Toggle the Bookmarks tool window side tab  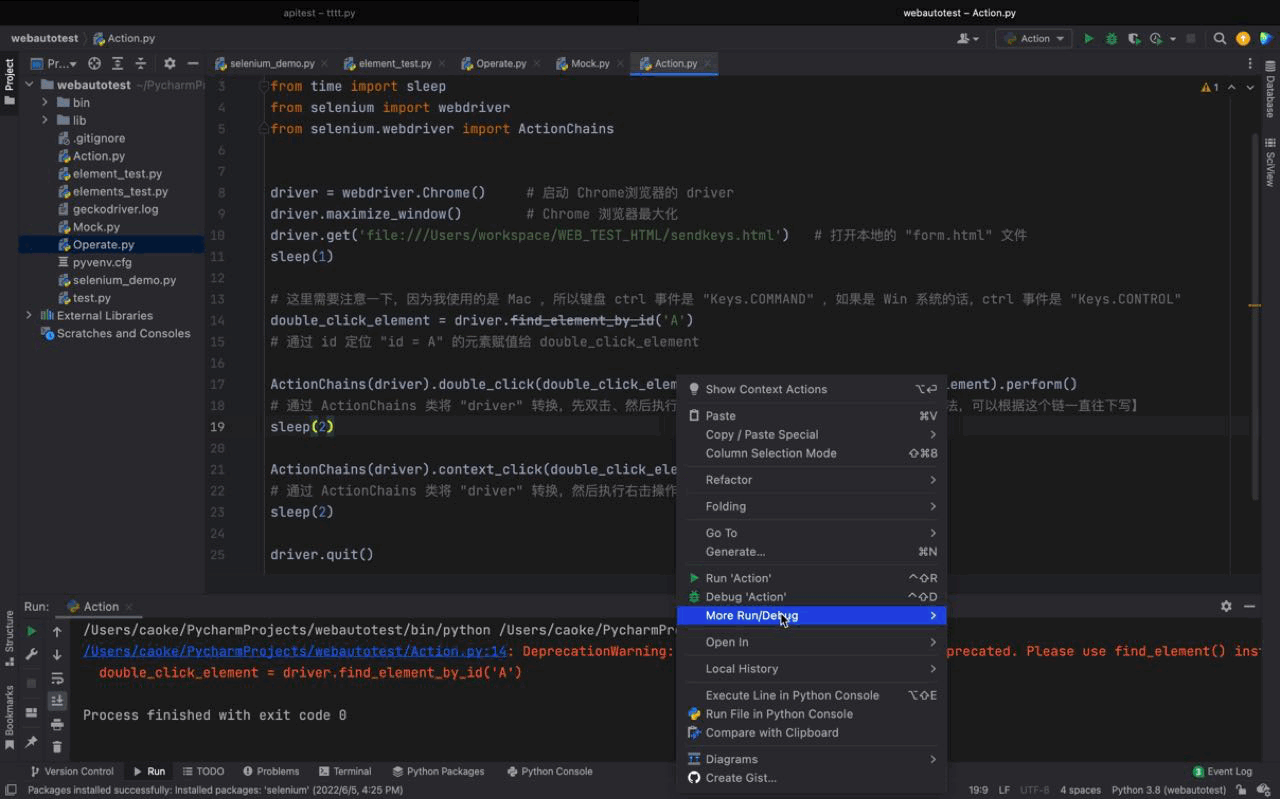point(9,717)
